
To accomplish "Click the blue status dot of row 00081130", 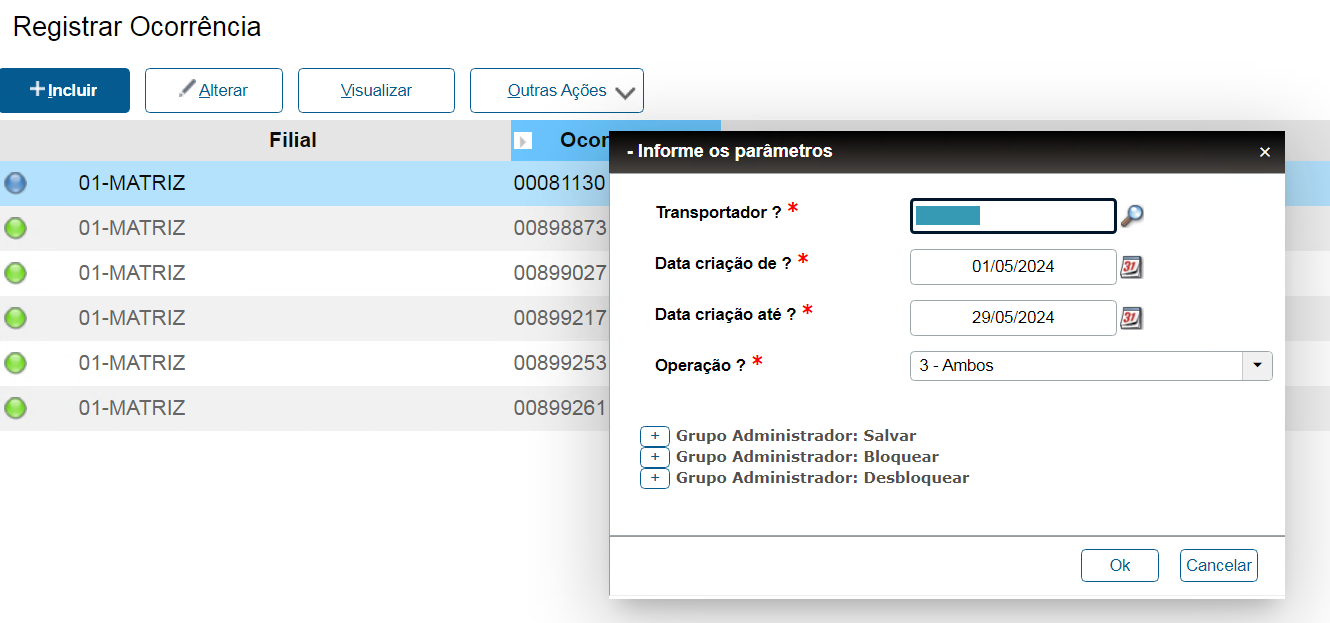I will (x=16, y=183).
